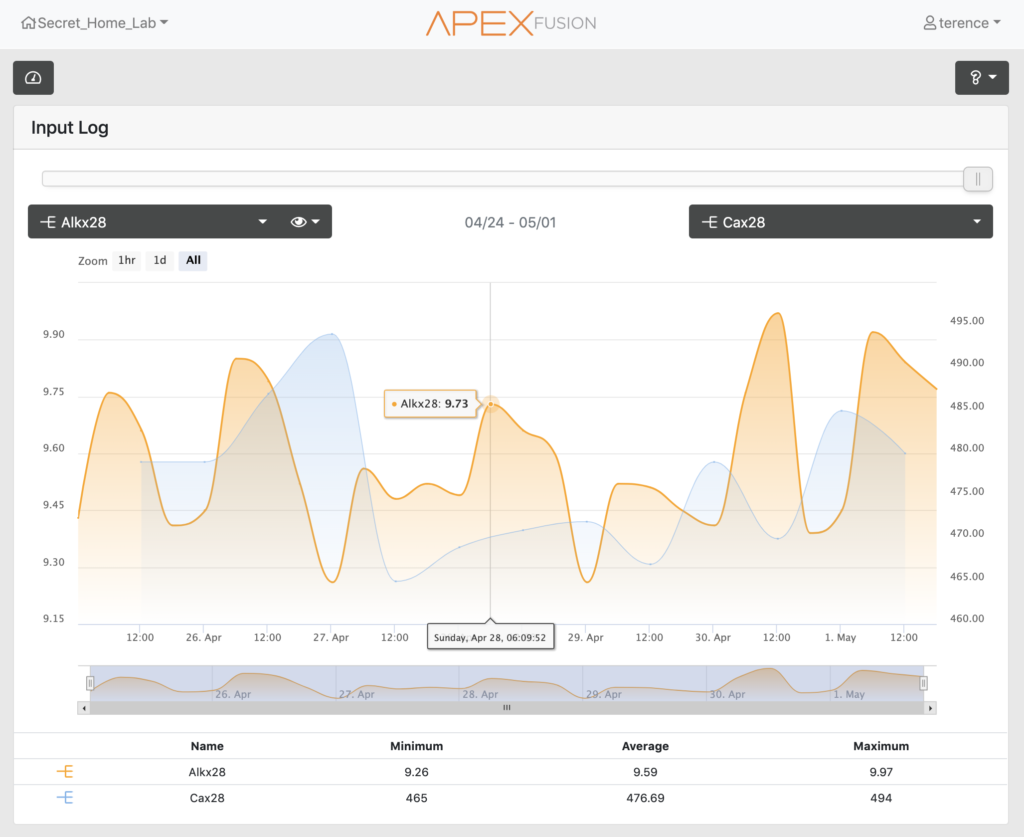Click the date range slider handle
Image resolution: width=1024 pixels, height=837 pixels.
click(x=977, y=179)
